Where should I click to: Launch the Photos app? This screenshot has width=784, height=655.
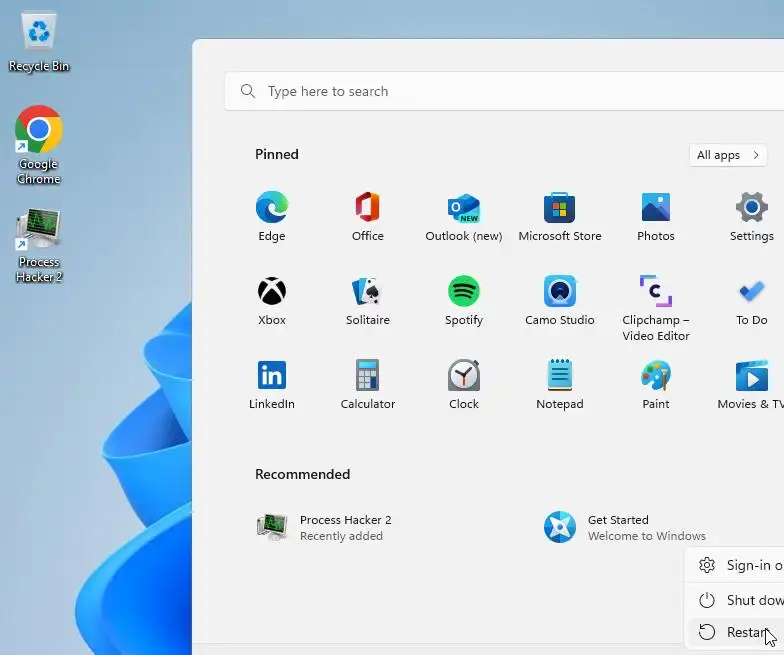tap(656, 216)
